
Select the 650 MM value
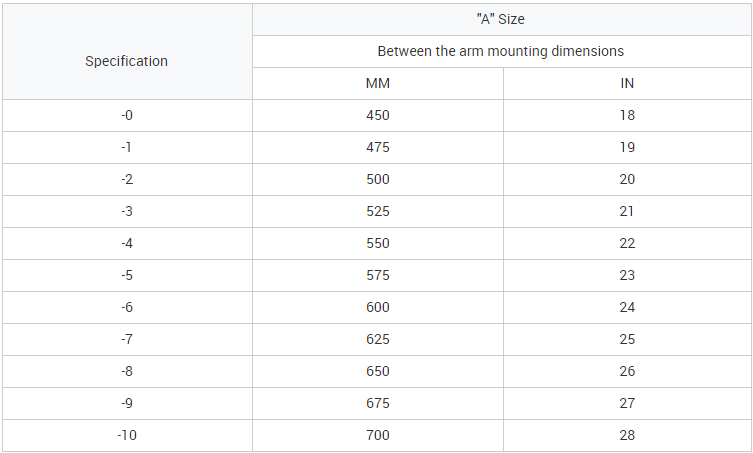[x=378, y=371]
